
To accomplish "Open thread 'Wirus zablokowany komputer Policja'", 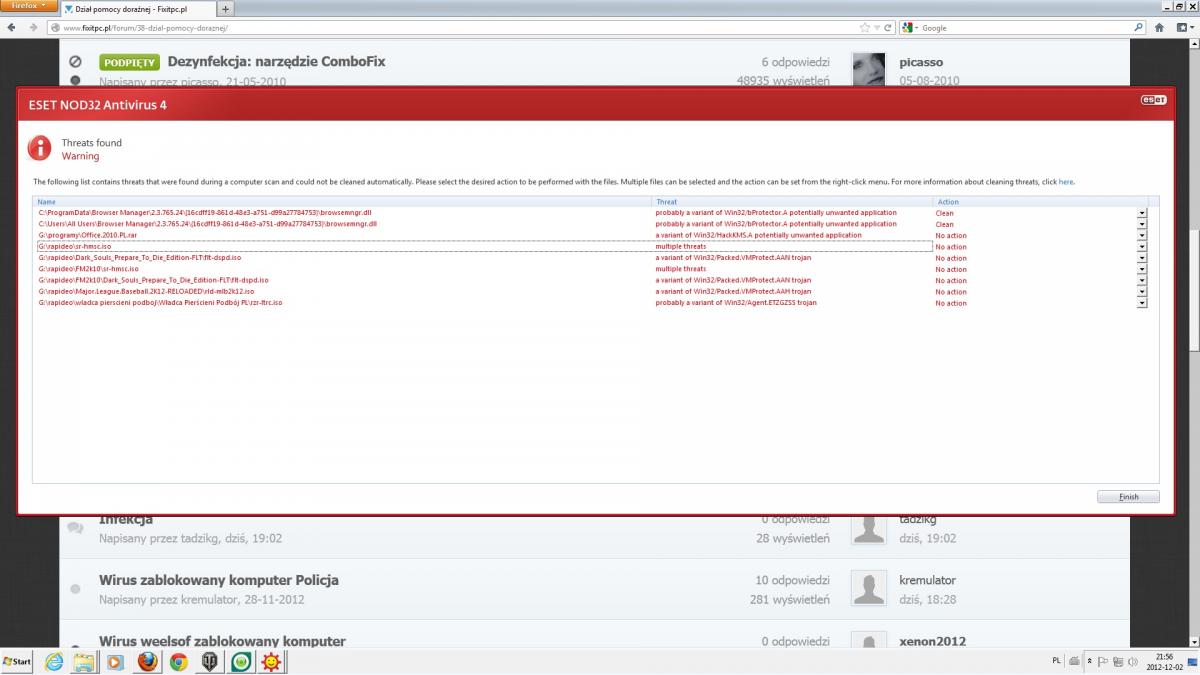I will coord(219,580).
